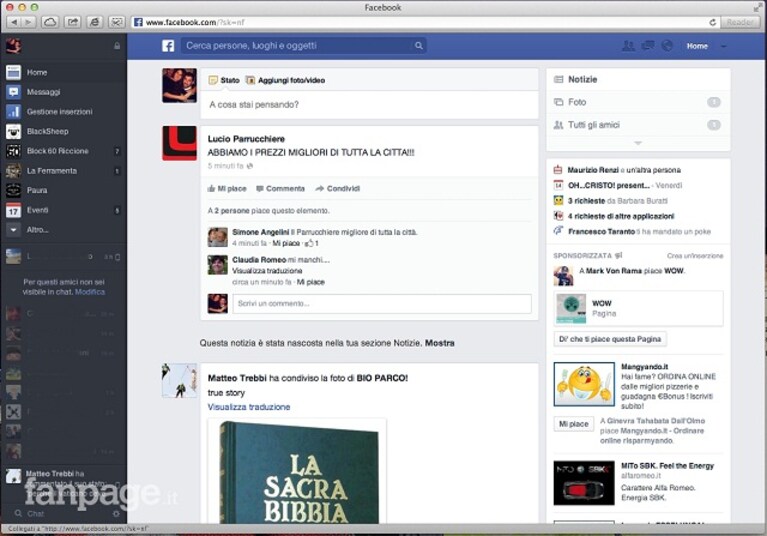Screen dimensions: 767x536
Task: Click the Lucio Parrucchiere red logo thumbnail
Action: tap(180, 143)
